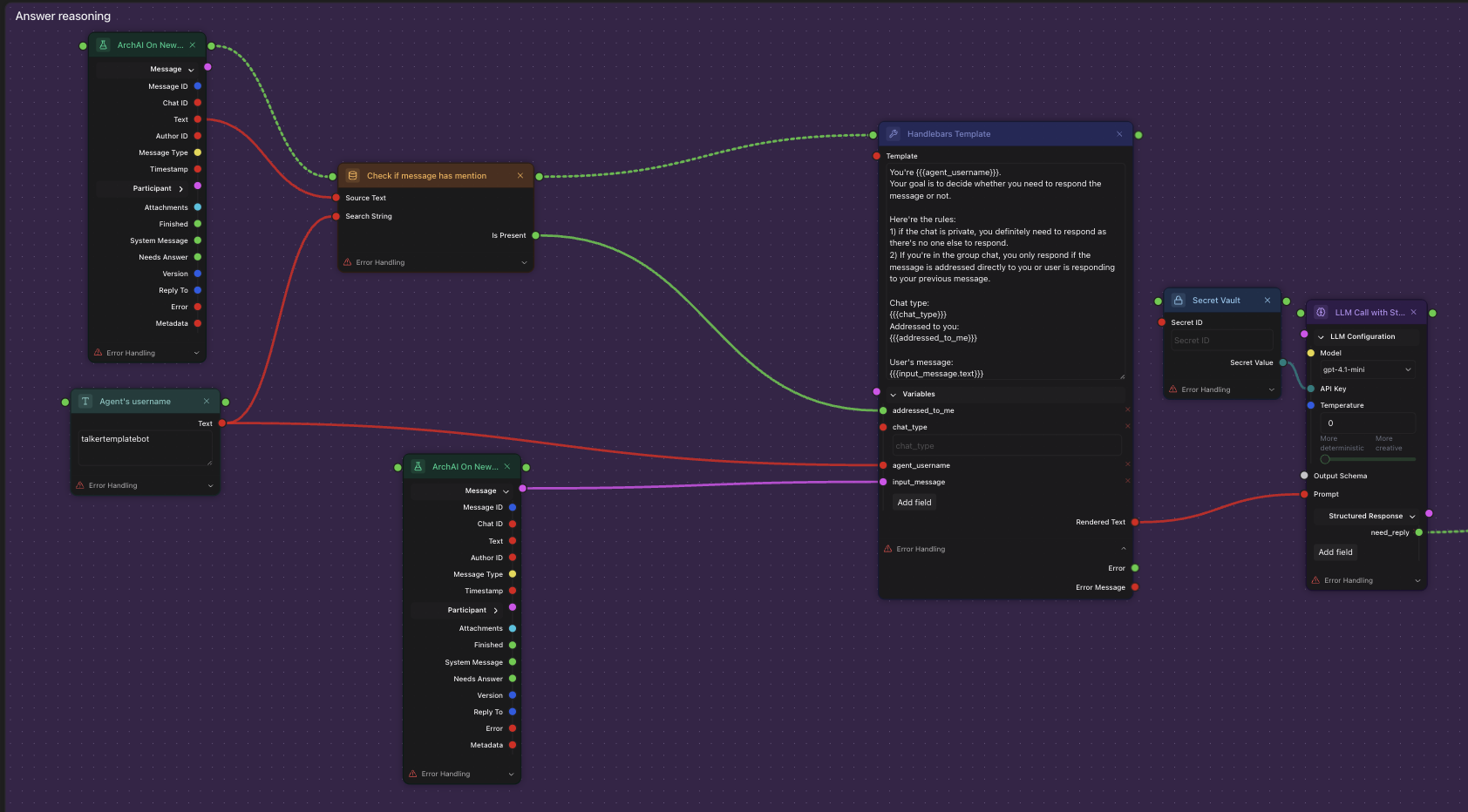Screen dimensions: 1468x812
Task: Open the Model dropdown showing gpt-4.1-mini
Action: click(1365, 370)
